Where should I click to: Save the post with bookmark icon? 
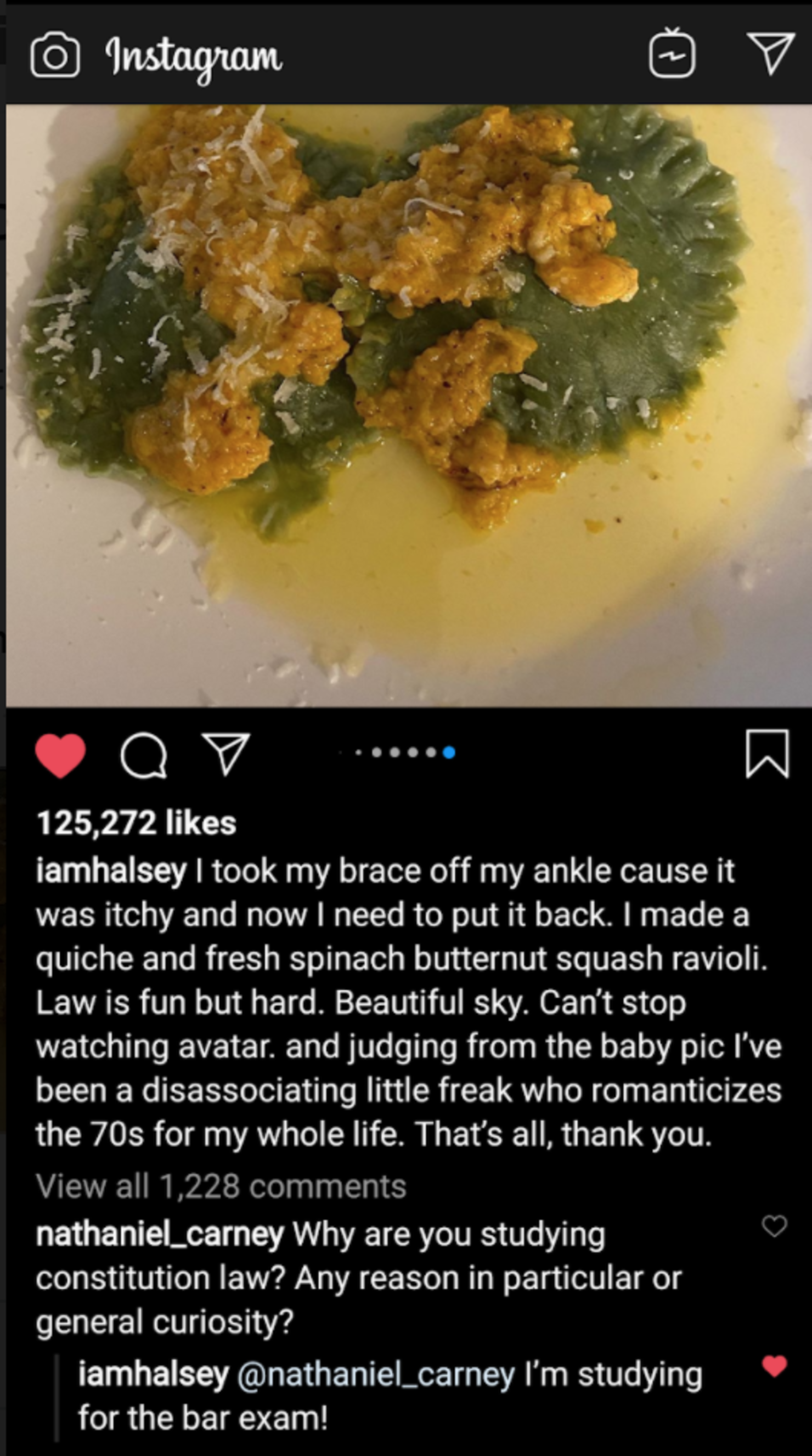tap(767, 754)
